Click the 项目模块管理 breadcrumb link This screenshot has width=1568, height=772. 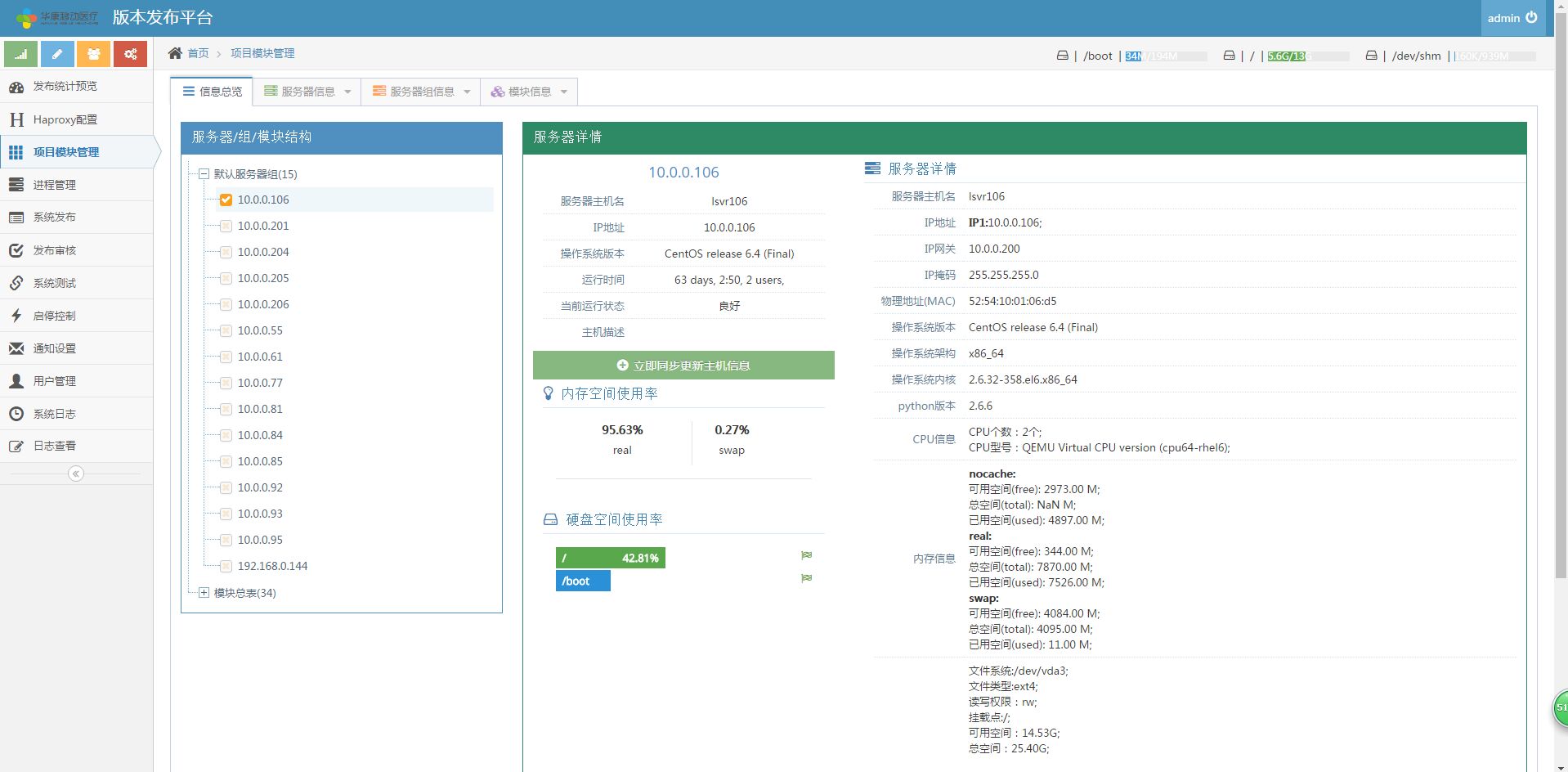262,53
